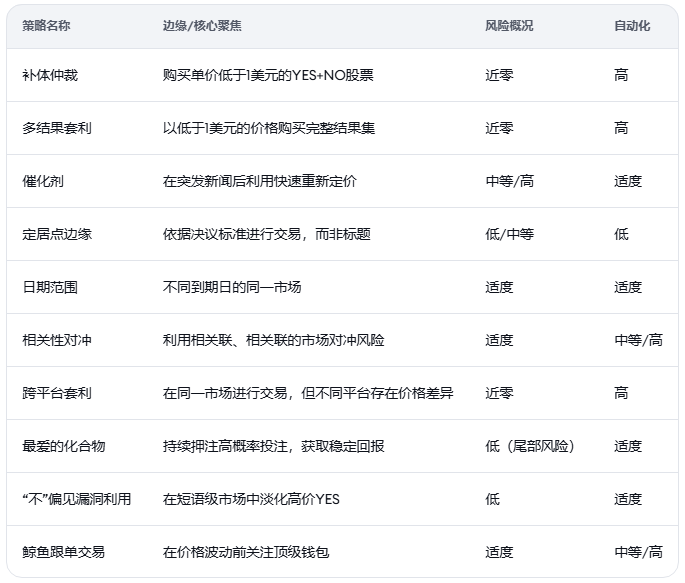The image size is (685, 583).
Task: Click the 风险概况 column header
Action: pos(509,26)
